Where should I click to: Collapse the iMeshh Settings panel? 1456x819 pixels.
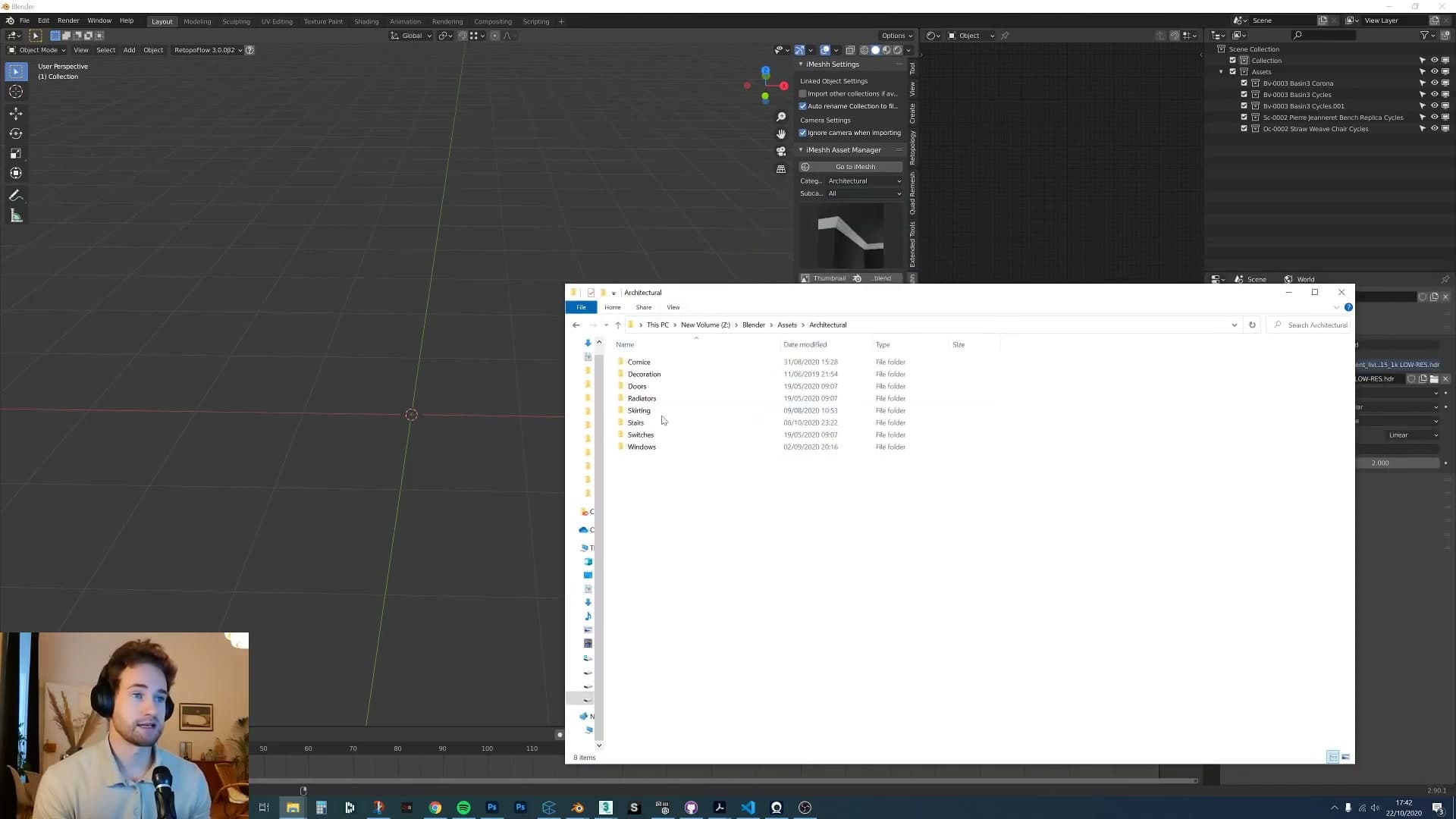click(x=801, y=64)
